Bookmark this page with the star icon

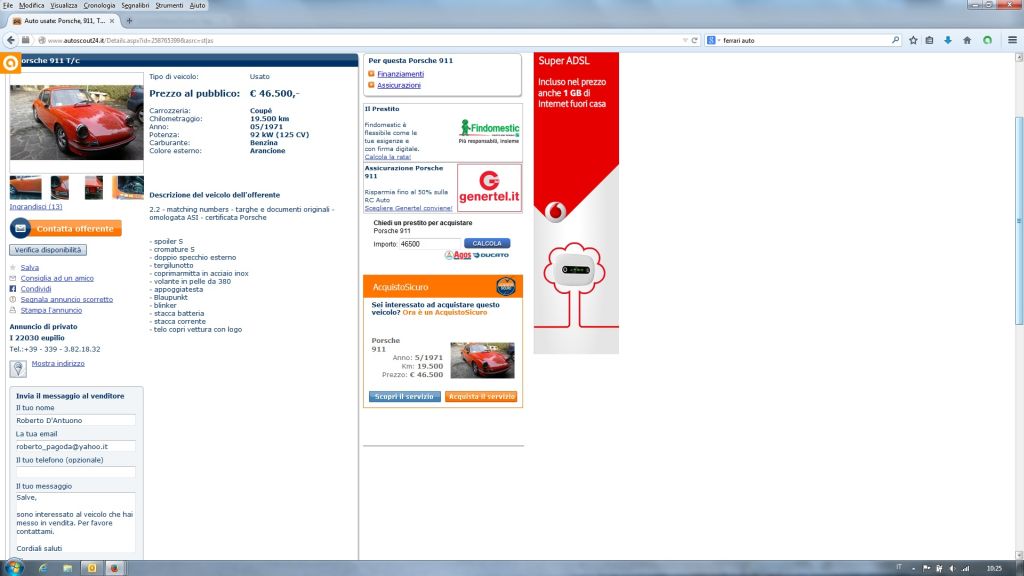pos(913,40)
